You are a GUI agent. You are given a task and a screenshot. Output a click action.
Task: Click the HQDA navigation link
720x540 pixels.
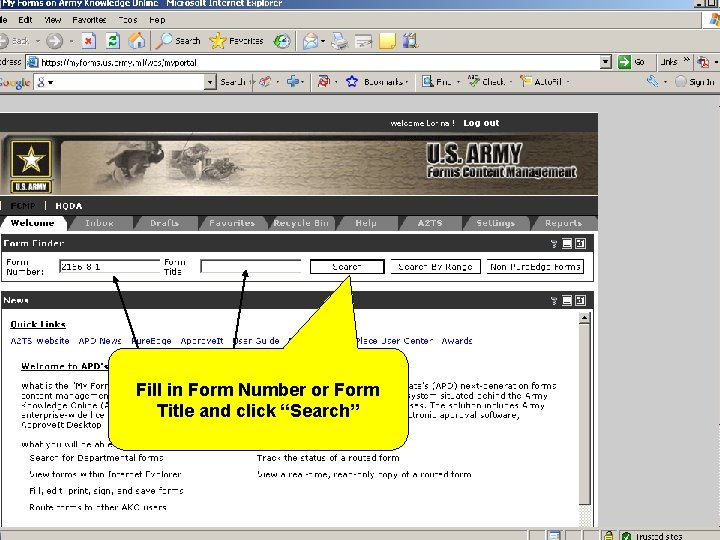(68, 206)
